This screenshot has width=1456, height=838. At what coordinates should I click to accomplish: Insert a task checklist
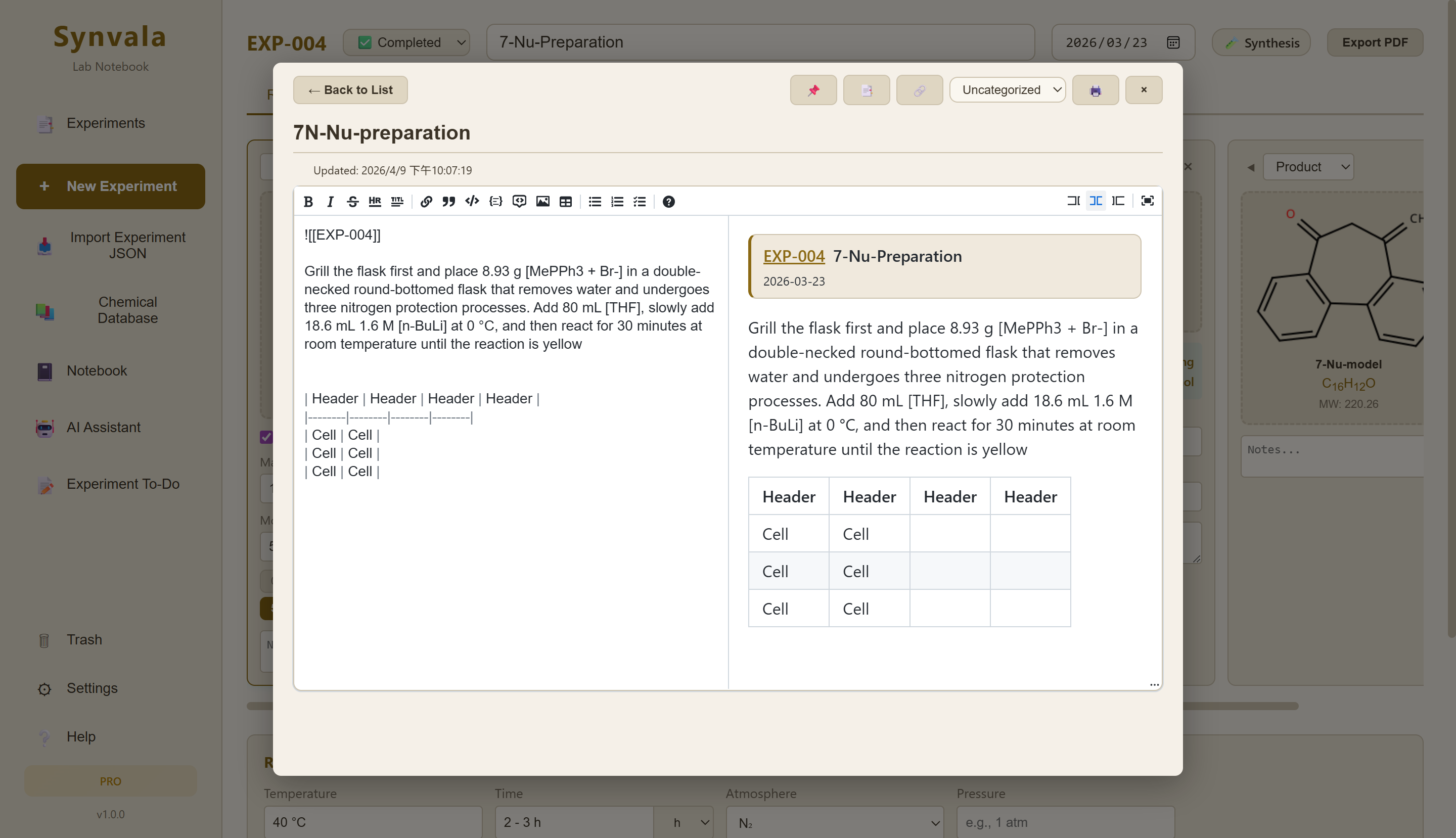(640, 202)
